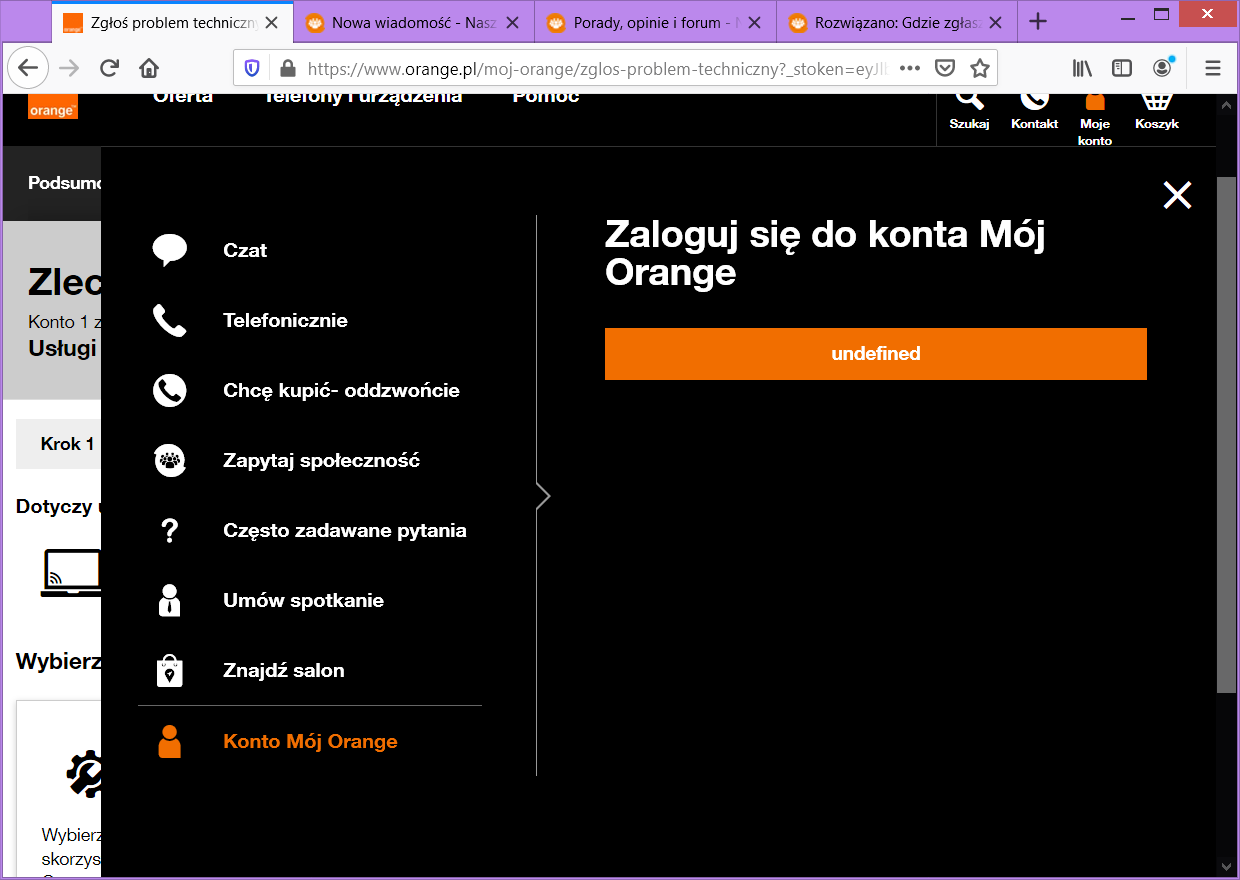The image size is (1240, 880).
Task: Open the Firefox hamburger menu
Action: pos(1213,68)
